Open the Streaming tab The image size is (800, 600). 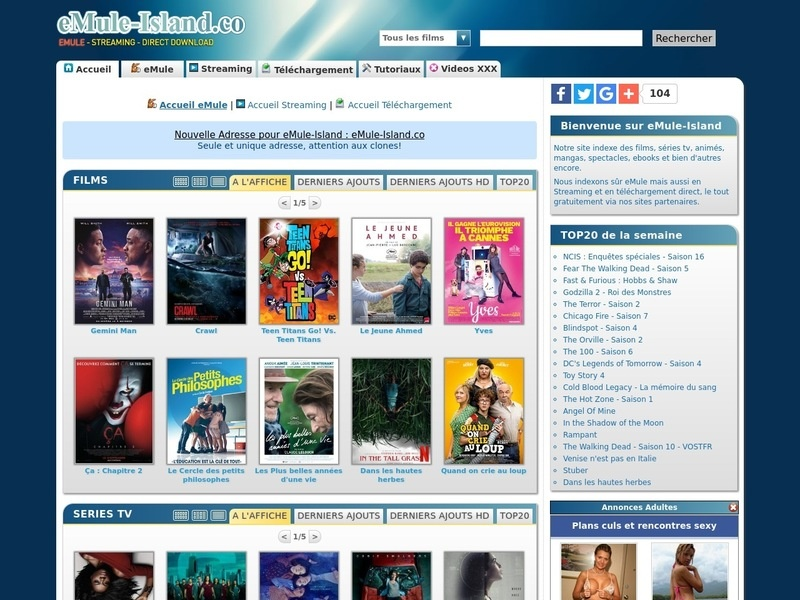pyautogui.click(x=219, y=69)
